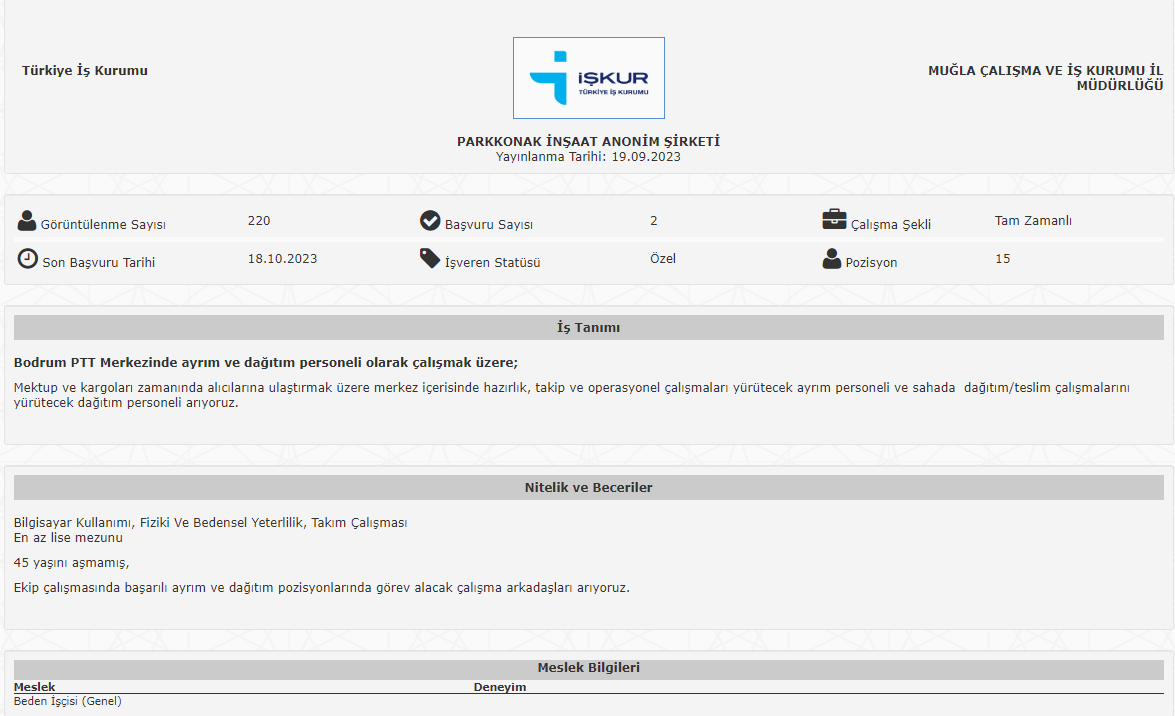Viewport: 1175px width, 716px height.
Task: Click the Meslek column header
Action: [x=35, y=687]
